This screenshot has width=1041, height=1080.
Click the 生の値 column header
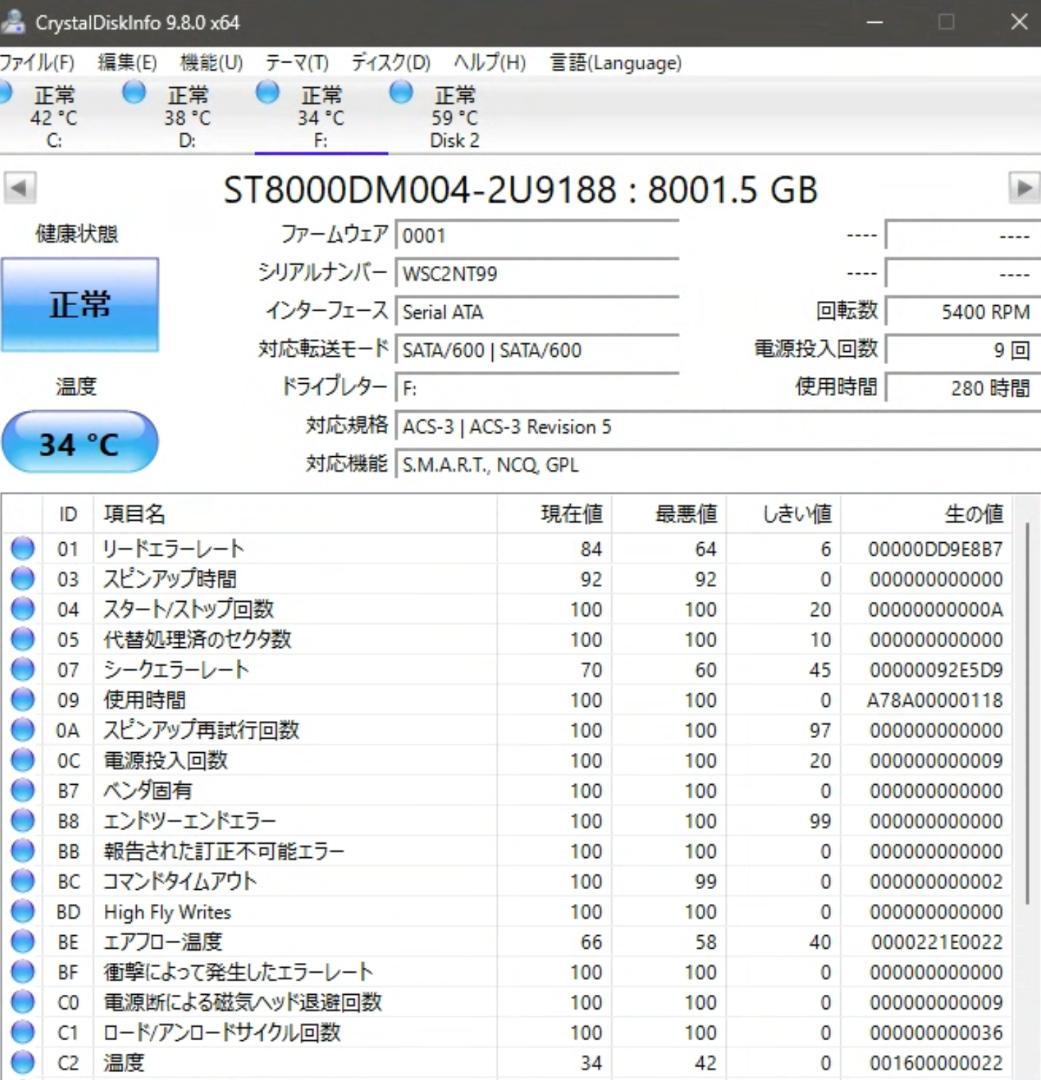[926, 514]
